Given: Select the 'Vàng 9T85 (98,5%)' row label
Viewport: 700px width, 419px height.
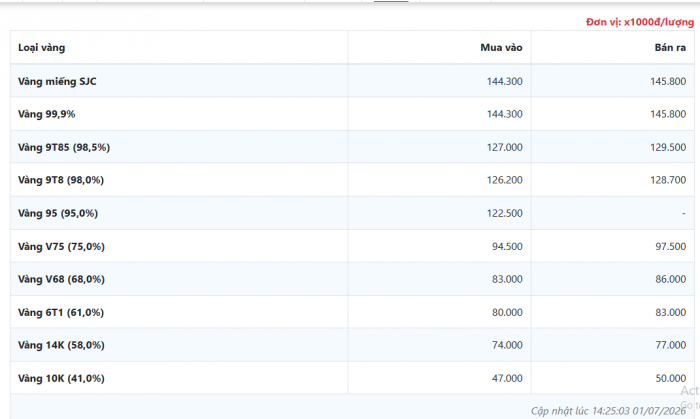Looking at the screenshot, I should 64,147.
